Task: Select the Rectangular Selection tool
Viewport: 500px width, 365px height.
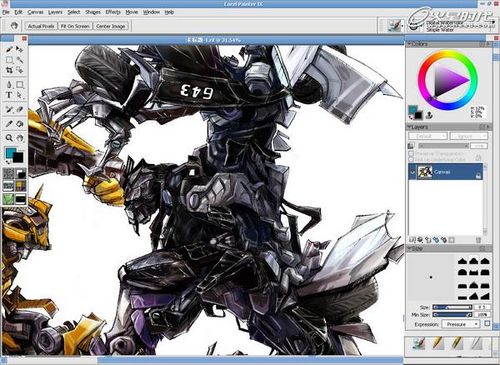Action: 9,60
